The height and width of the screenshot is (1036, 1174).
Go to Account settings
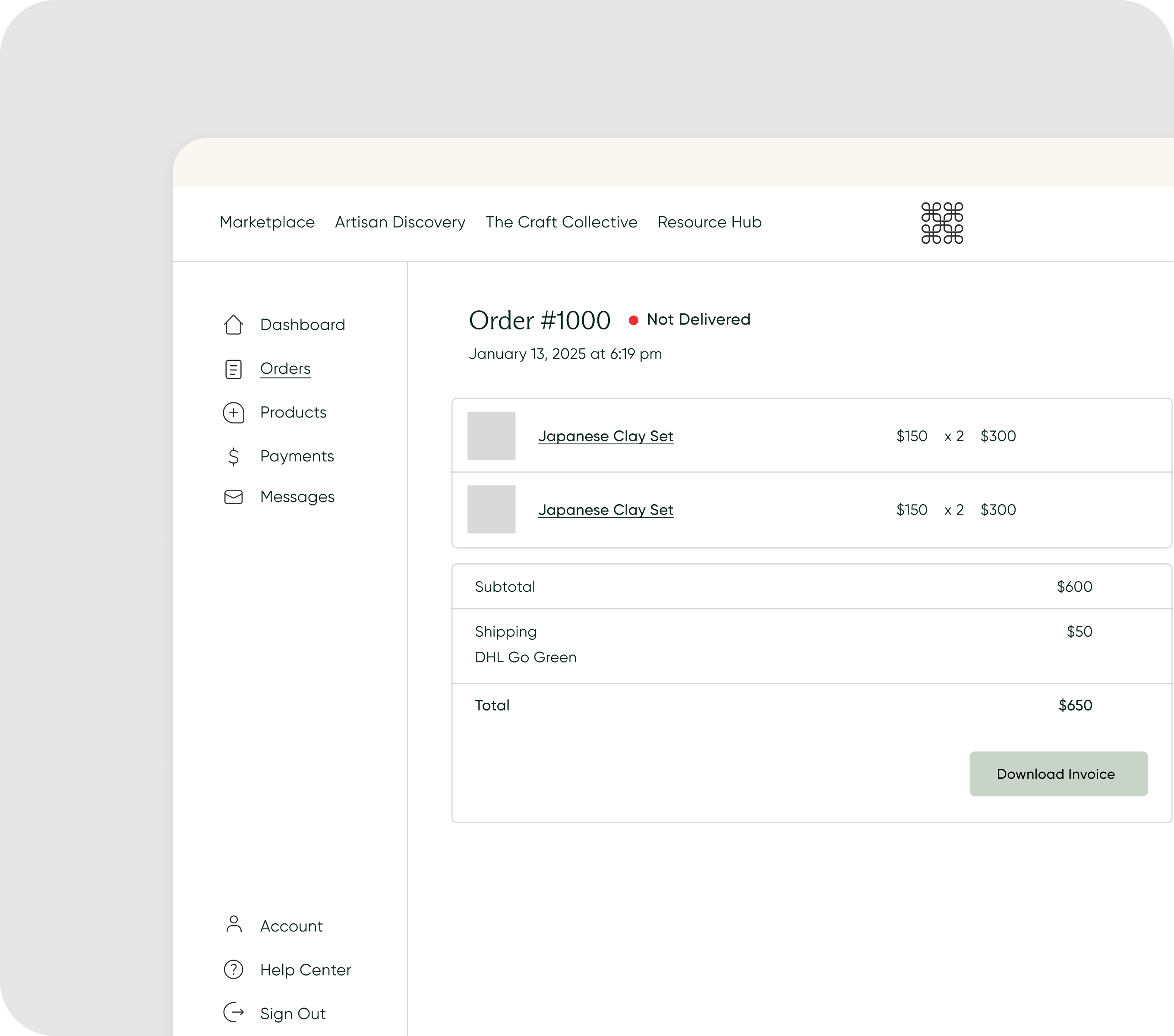click(x=292, y=926)
